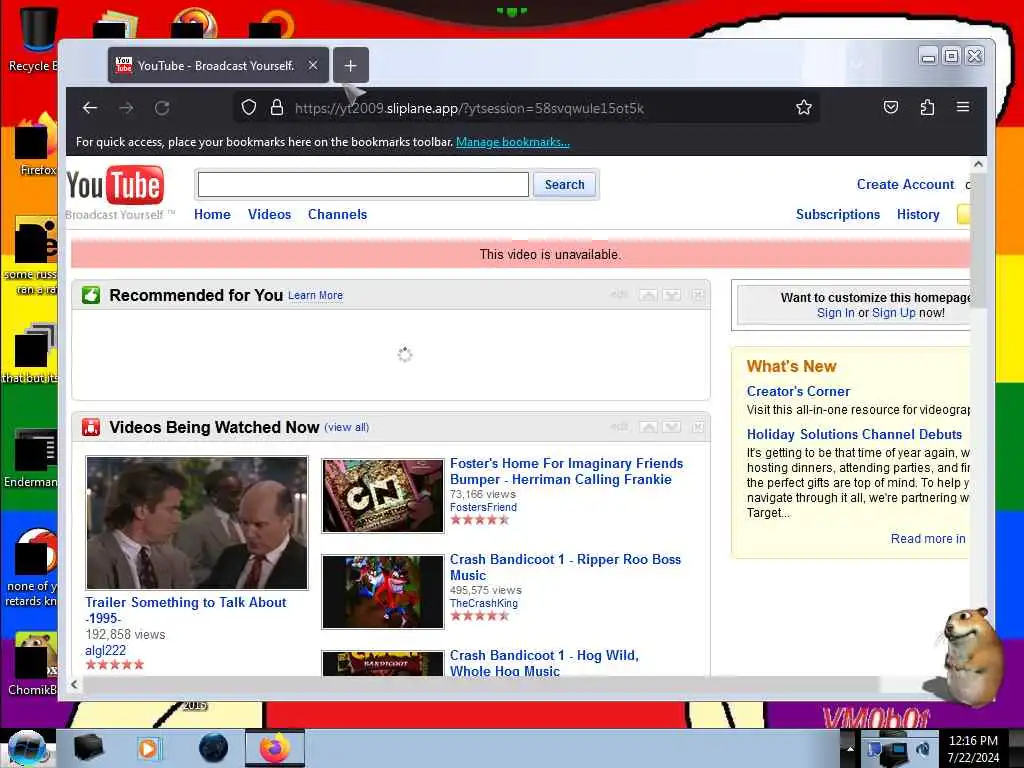Click horizontal scrollbar left arrow

[x=74, y=684]
